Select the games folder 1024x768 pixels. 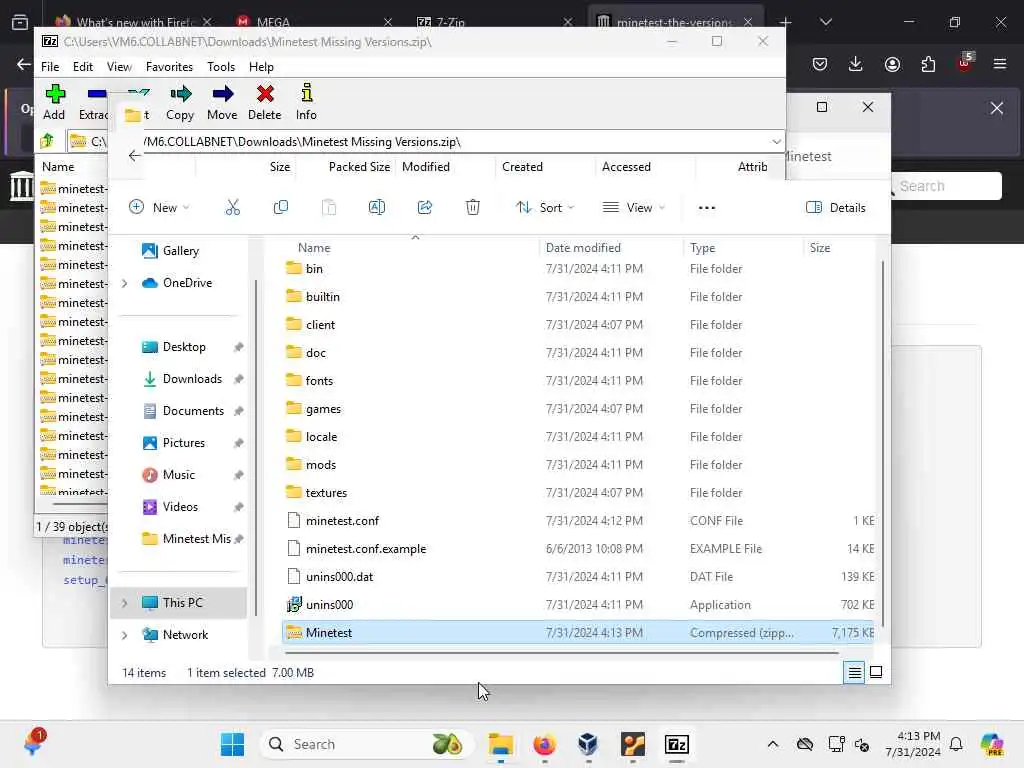pos(578,409)
